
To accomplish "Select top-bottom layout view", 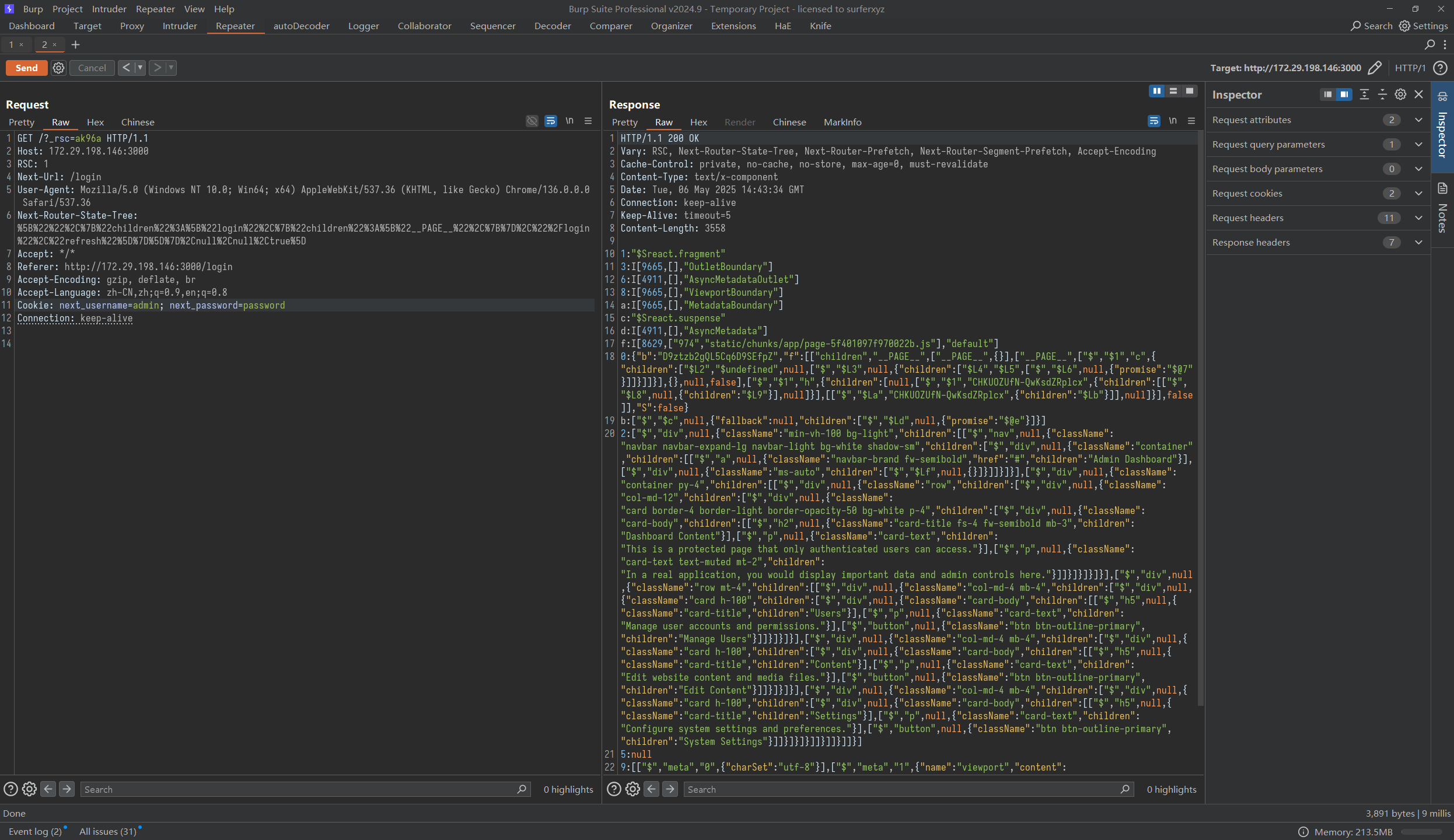I will click(1173, 91).
